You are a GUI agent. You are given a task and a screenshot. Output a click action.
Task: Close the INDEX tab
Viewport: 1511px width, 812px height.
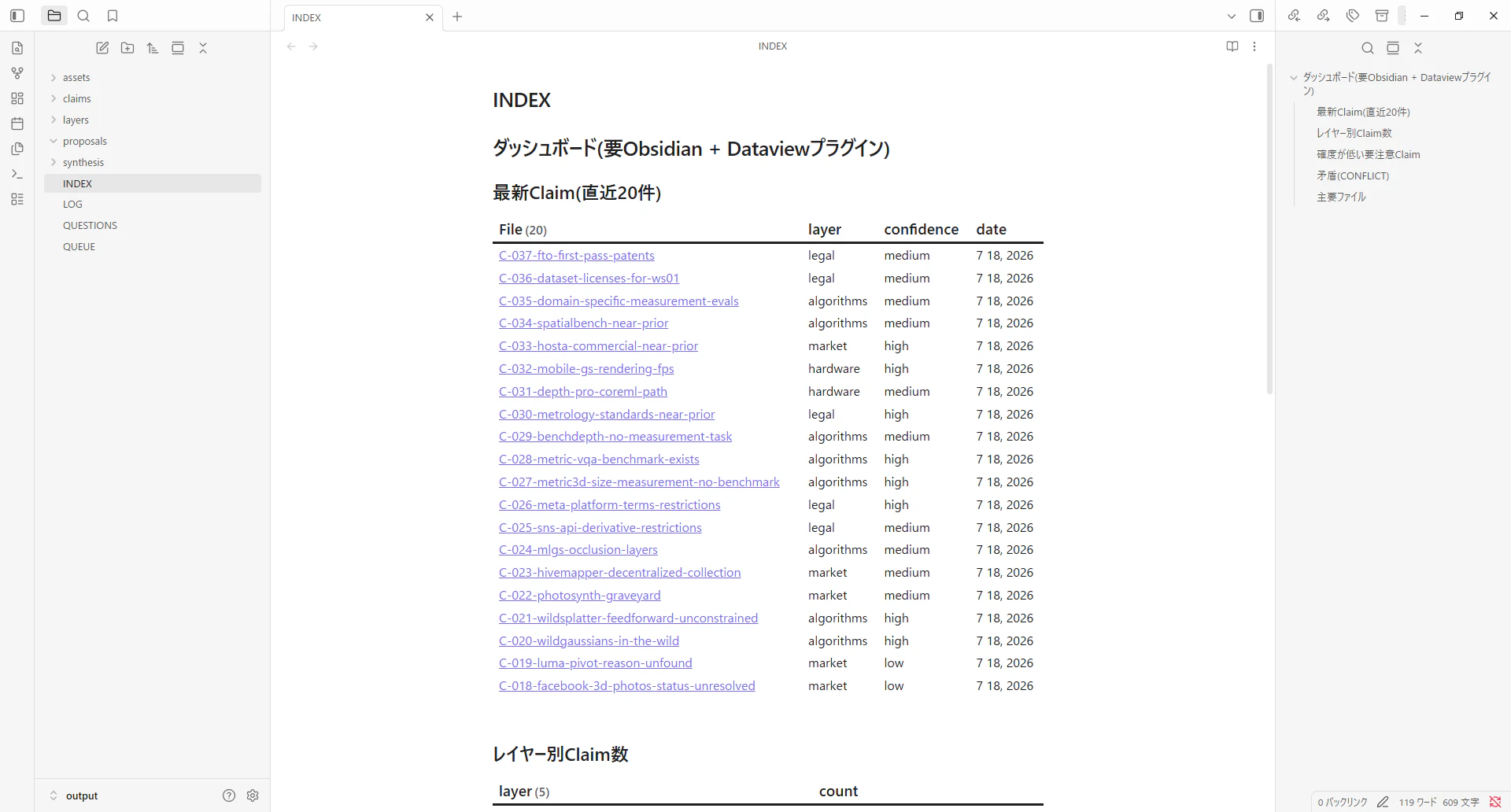point(430,17)
